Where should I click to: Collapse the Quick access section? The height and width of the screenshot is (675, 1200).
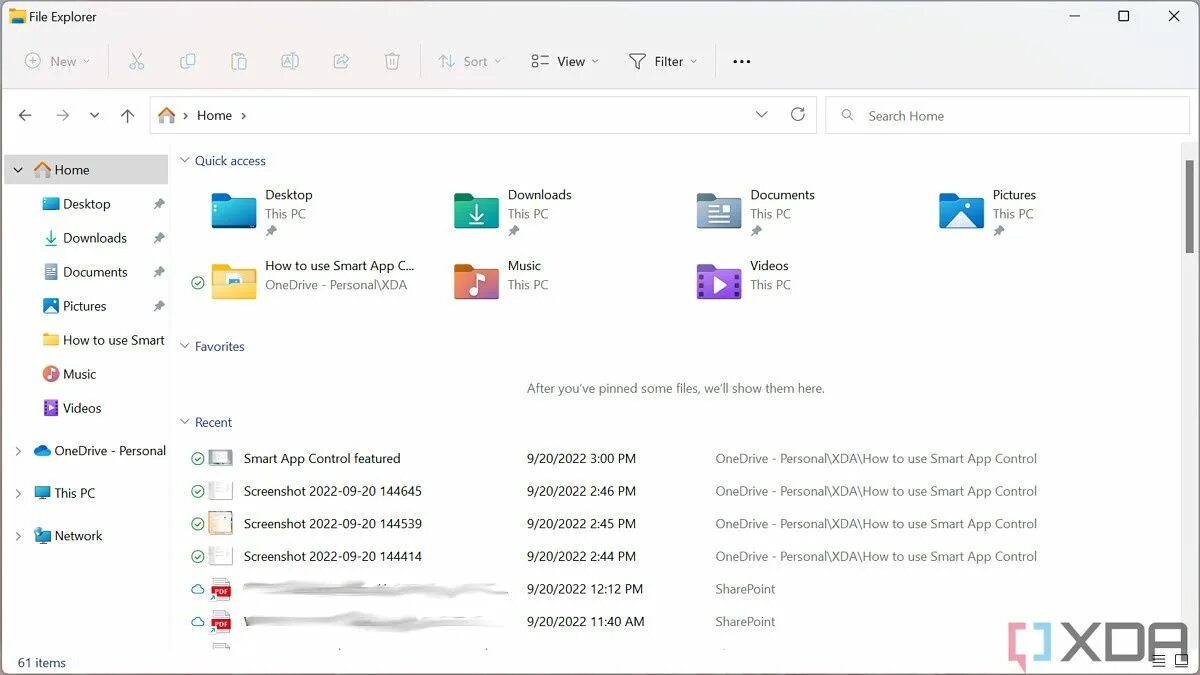click(184, 160)
